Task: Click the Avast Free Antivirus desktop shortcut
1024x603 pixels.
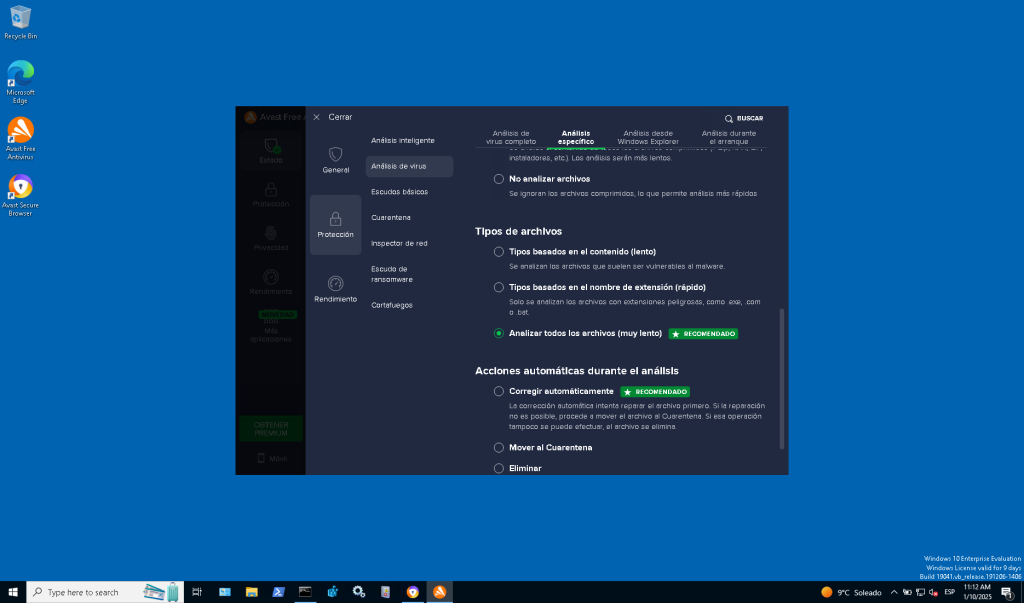Action: 20,139
